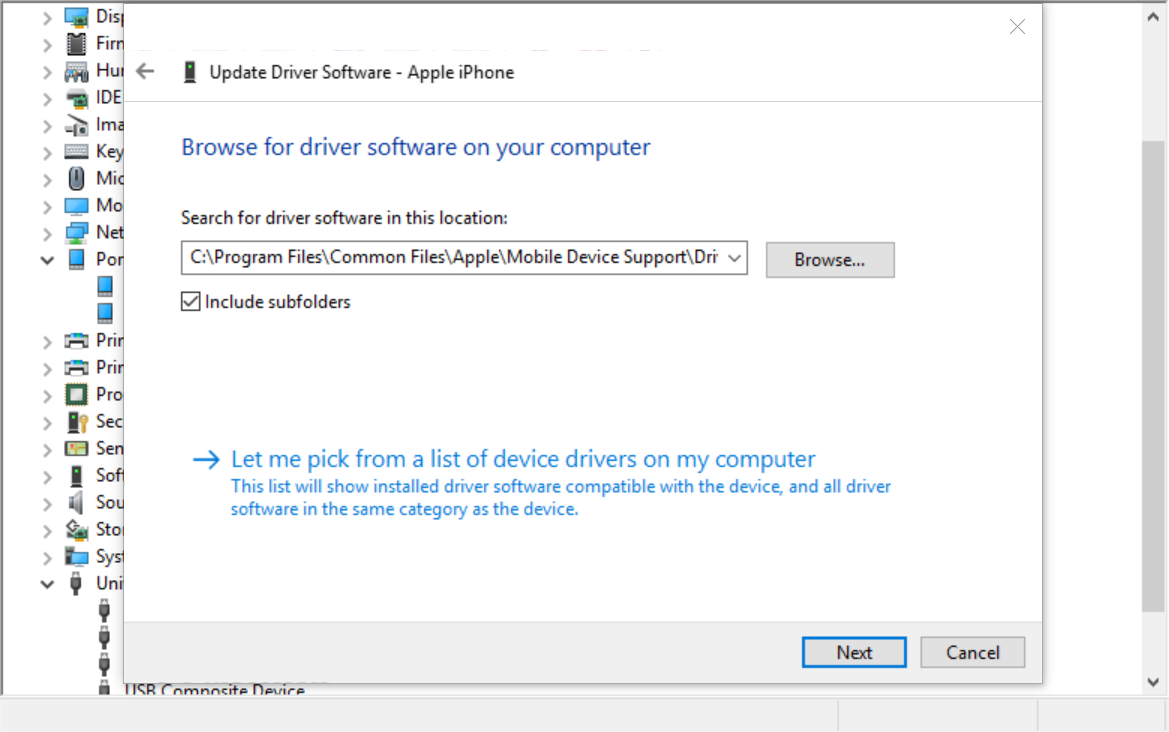This screenshot has height=732, width=1169.
Task: Expand the Key tree node
Action: click(x=47, y=152)
